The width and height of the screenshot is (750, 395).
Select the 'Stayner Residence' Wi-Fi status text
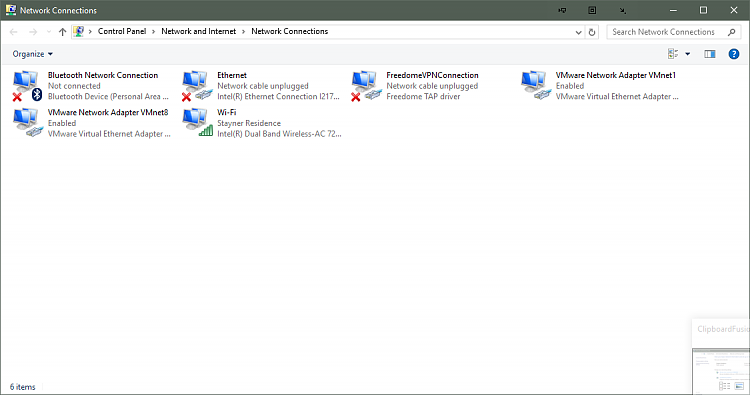click(x=249, y=123)
